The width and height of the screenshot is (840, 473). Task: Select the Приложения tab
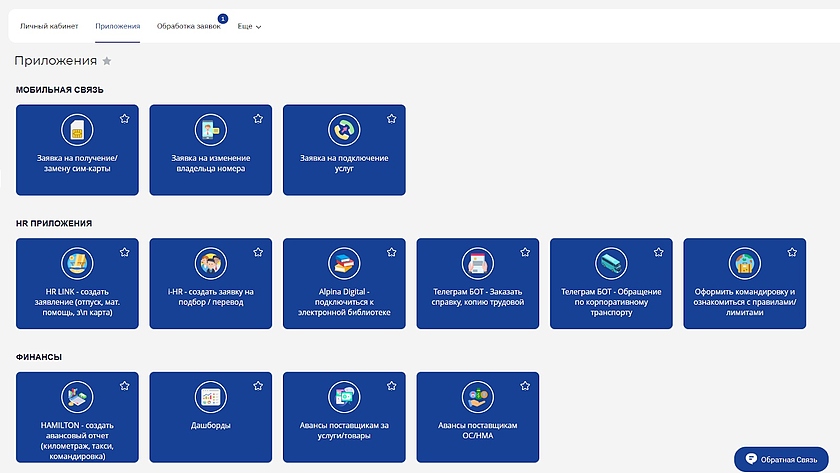click(x=118, y=26)
